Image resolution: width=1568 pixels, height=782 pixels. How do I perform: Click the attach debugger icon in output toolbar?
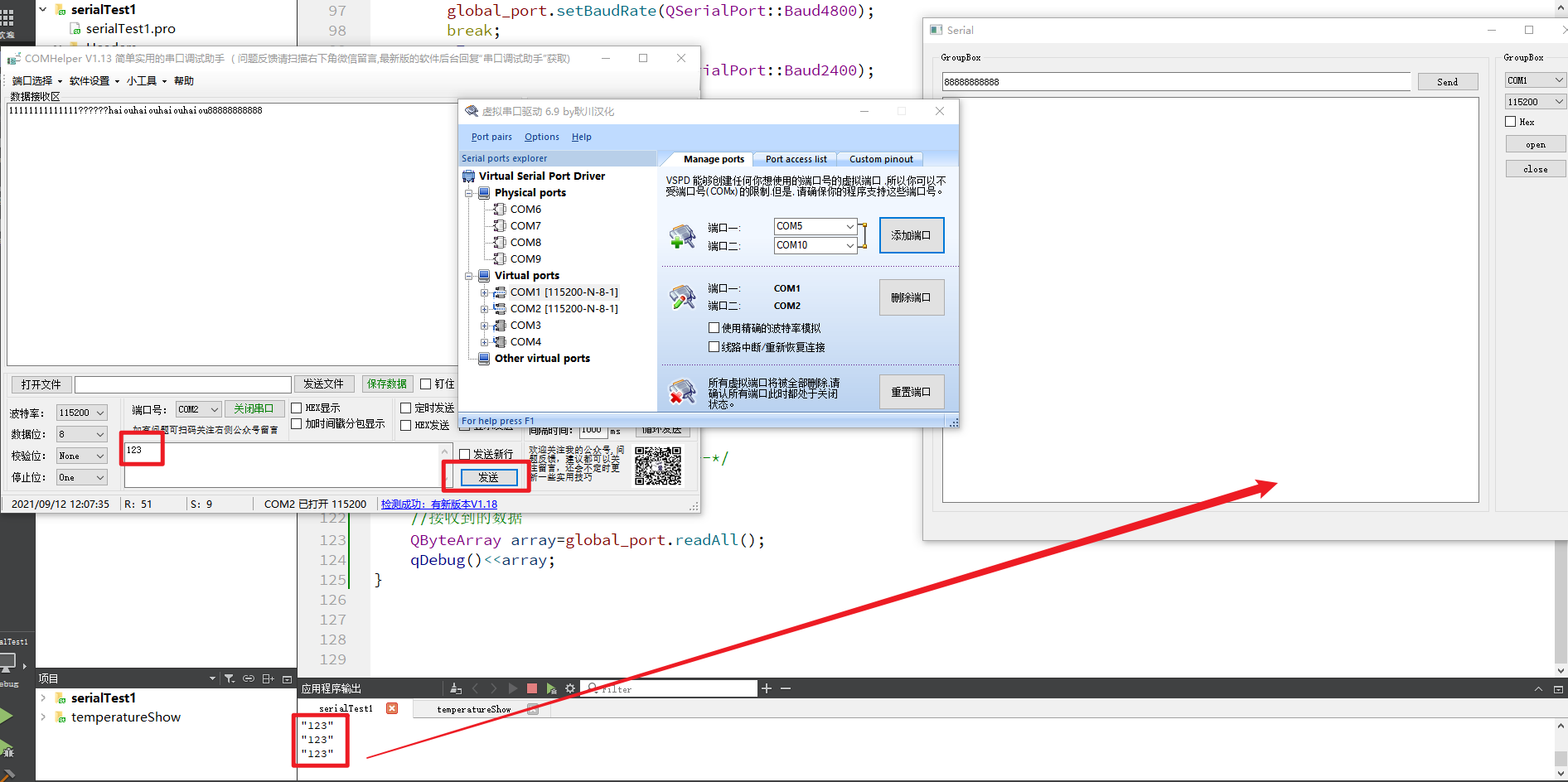coord(551,688)
